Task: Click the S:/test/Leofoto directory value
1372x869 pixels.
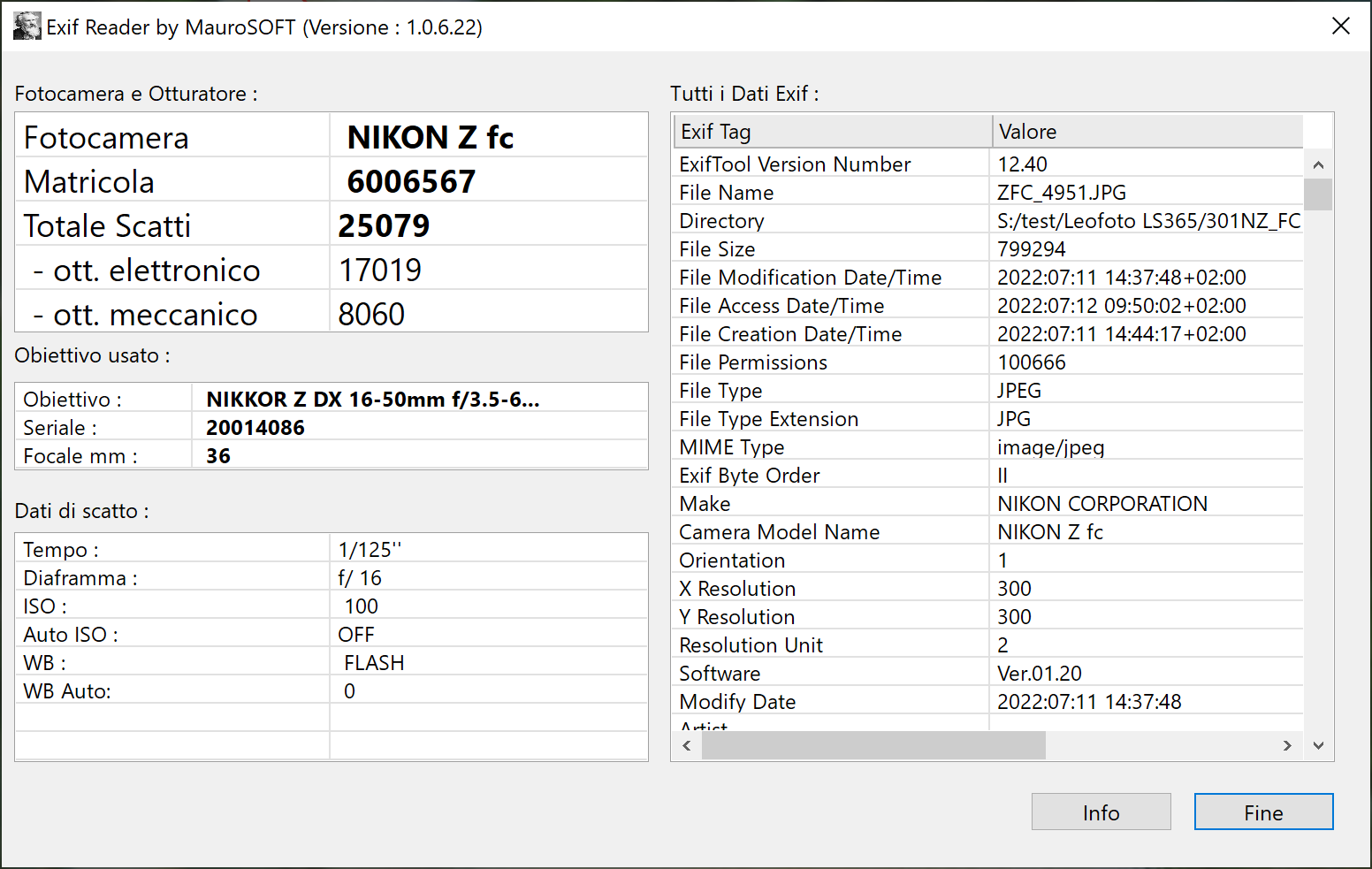Action: (x=1148, y=221)
